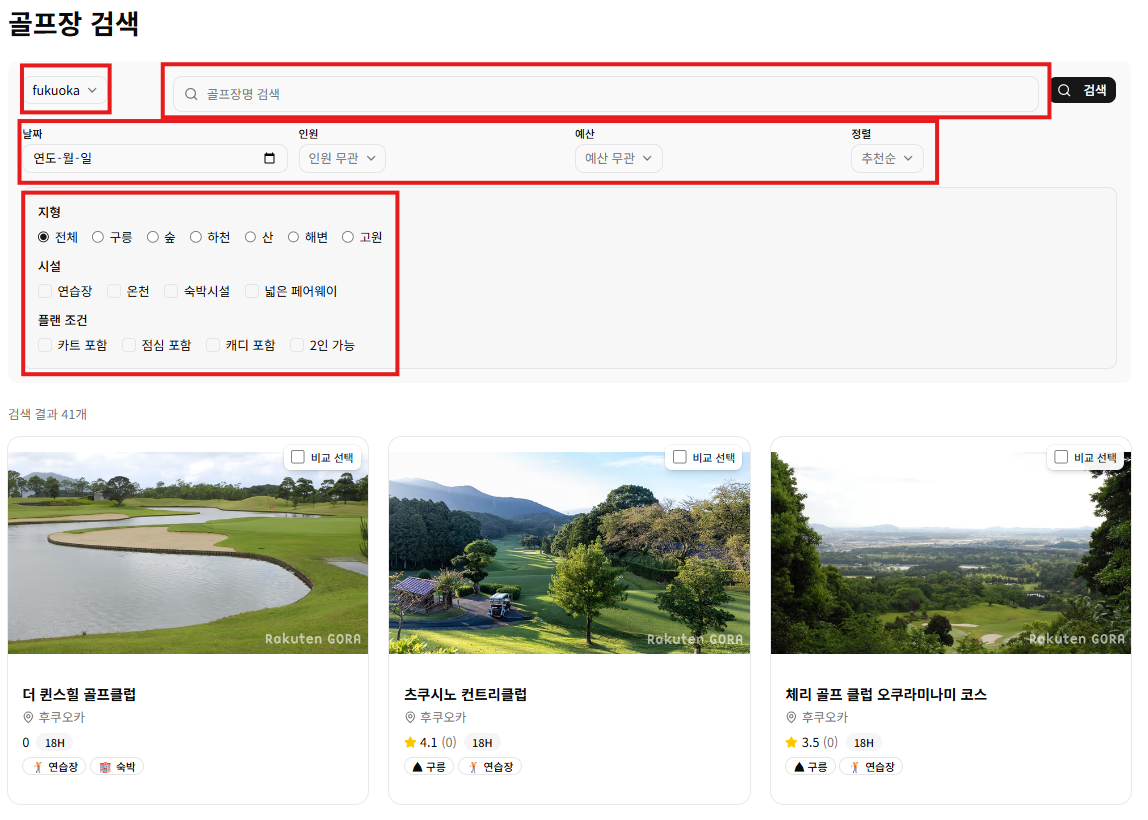Image resolution: width=1148 pixels, height=820 pixels.
Task: Open the 추천순 sort dropdown
Action: (887, 158)
